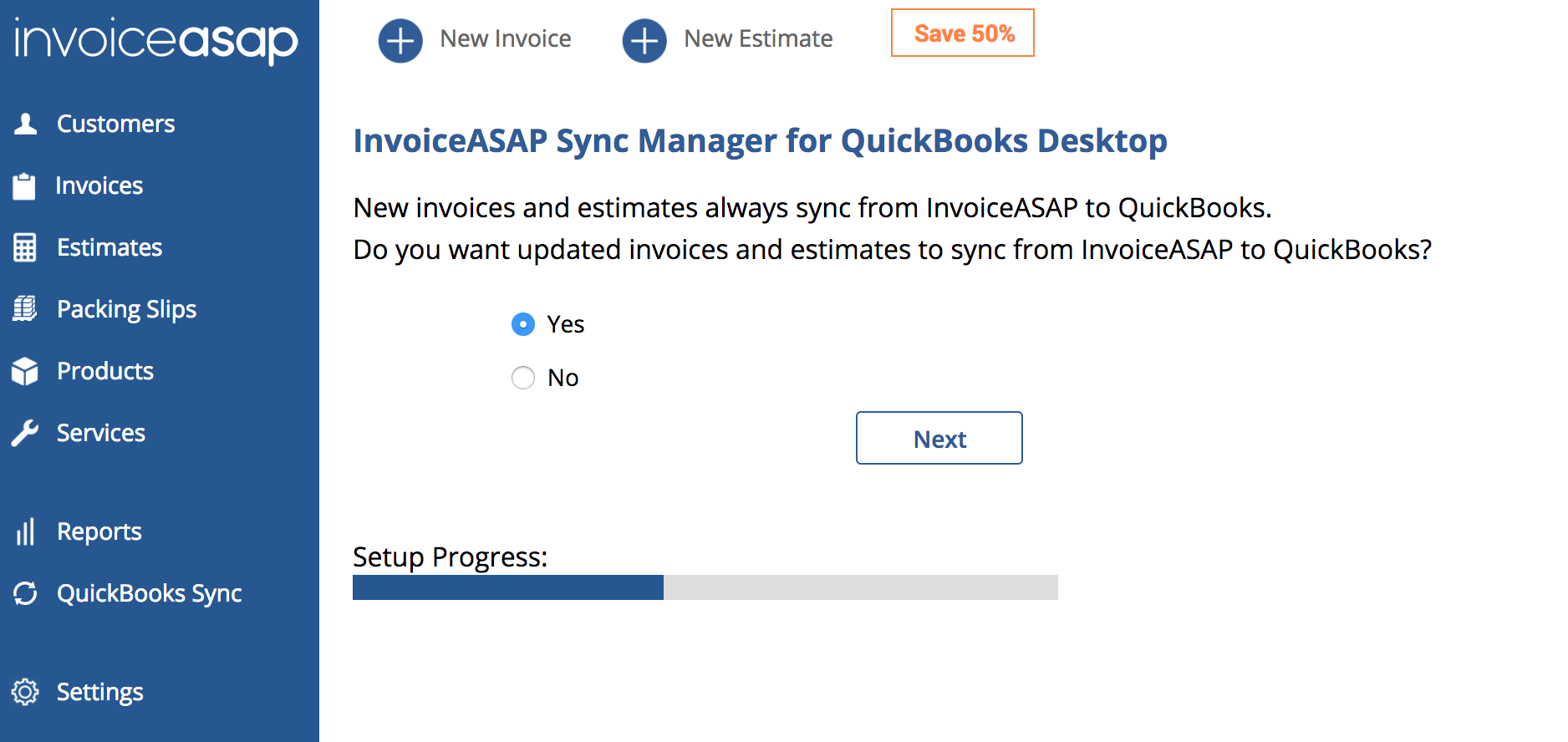Open QuickBooks Sync sidebar label
Image resolution: width=1568 pixels, height=742 pixels.
tap(150, 593)
